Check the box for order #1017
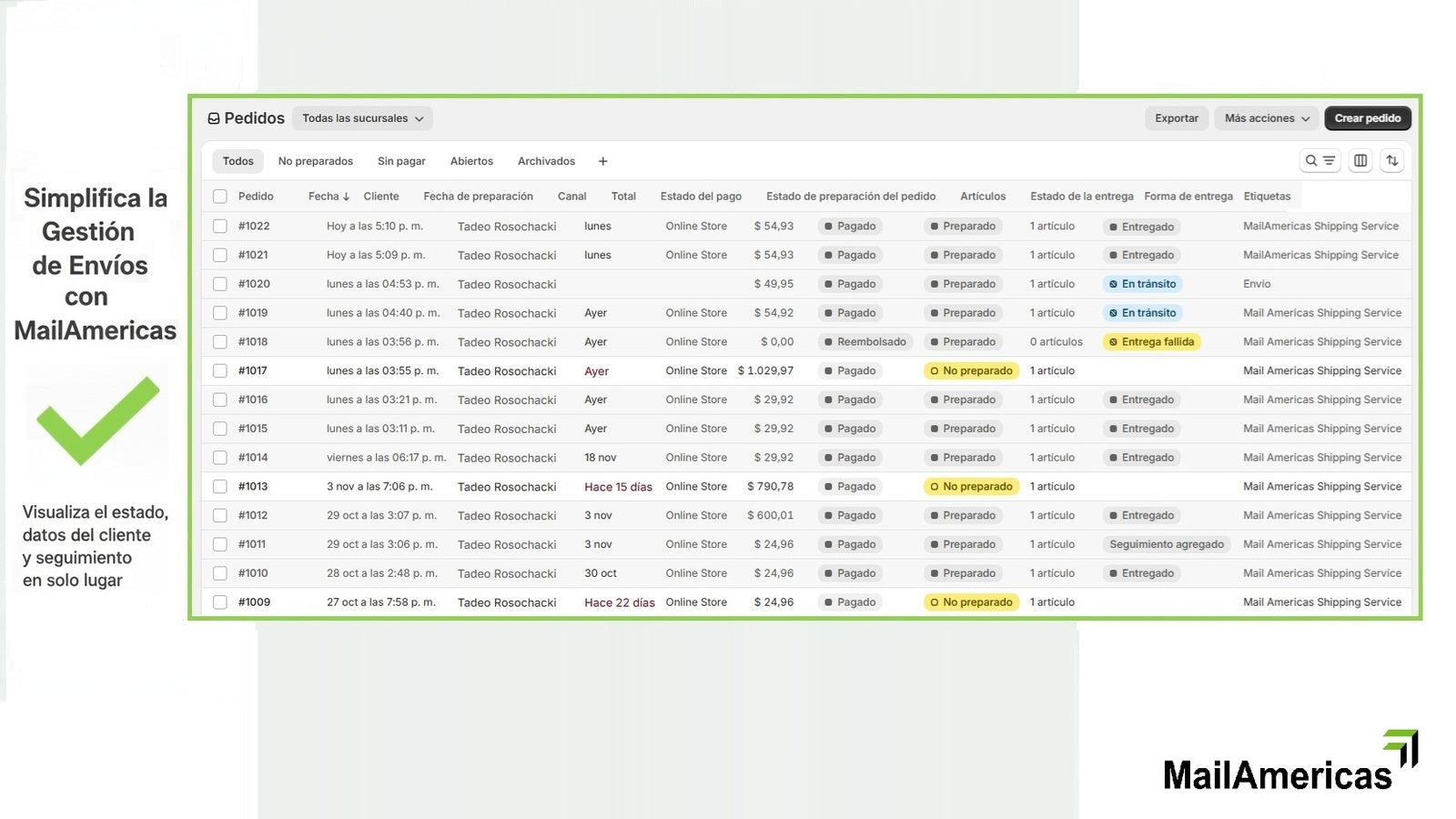1456x819 pixels. tap(220, 370)
